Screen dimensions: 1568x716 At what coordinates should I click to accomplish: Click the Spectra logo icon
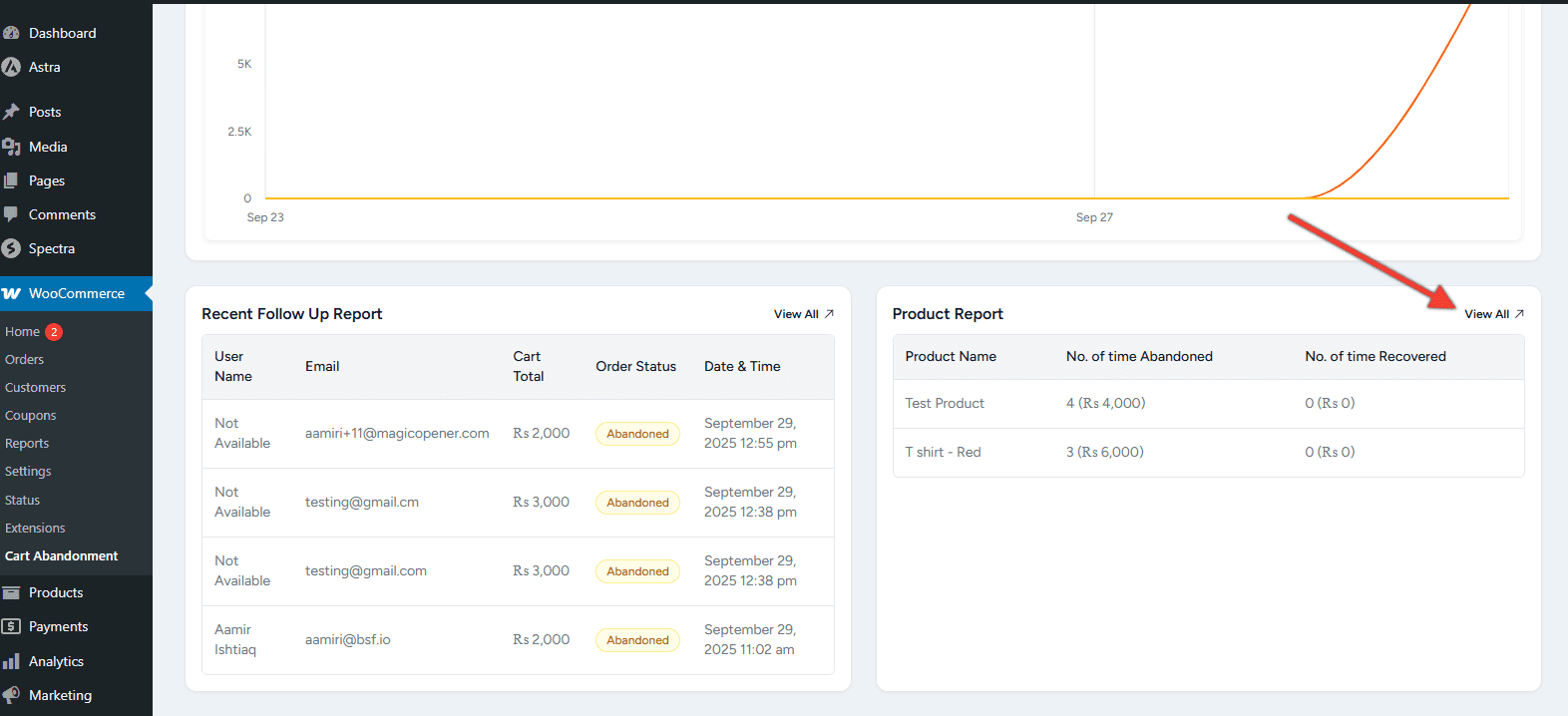pyautogui.click(x=11, y=248)
